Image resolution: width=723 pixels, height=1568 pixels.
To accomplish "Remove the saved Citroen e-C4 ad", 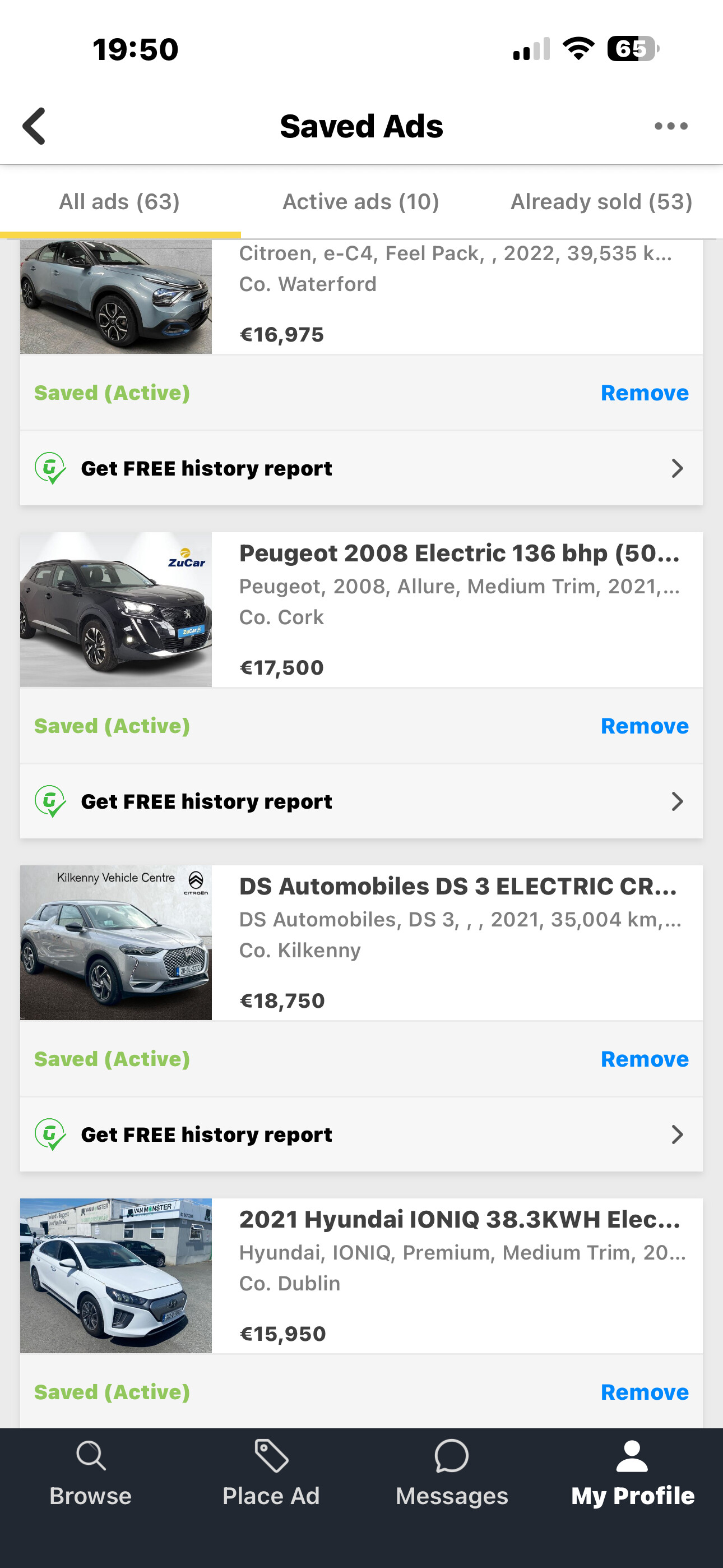I will [644, 393].
